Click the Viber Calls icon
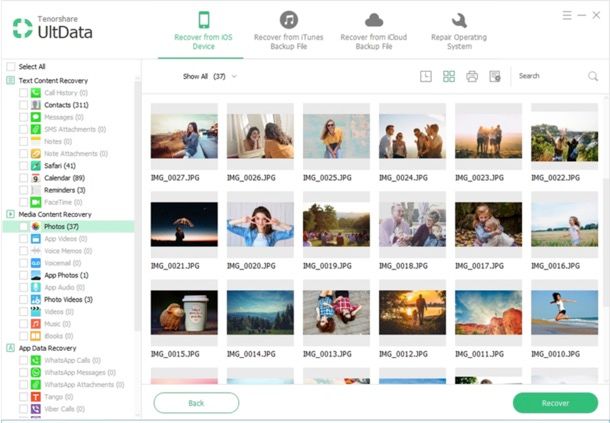This screenshot has height=423, width=610. (36, 409)
